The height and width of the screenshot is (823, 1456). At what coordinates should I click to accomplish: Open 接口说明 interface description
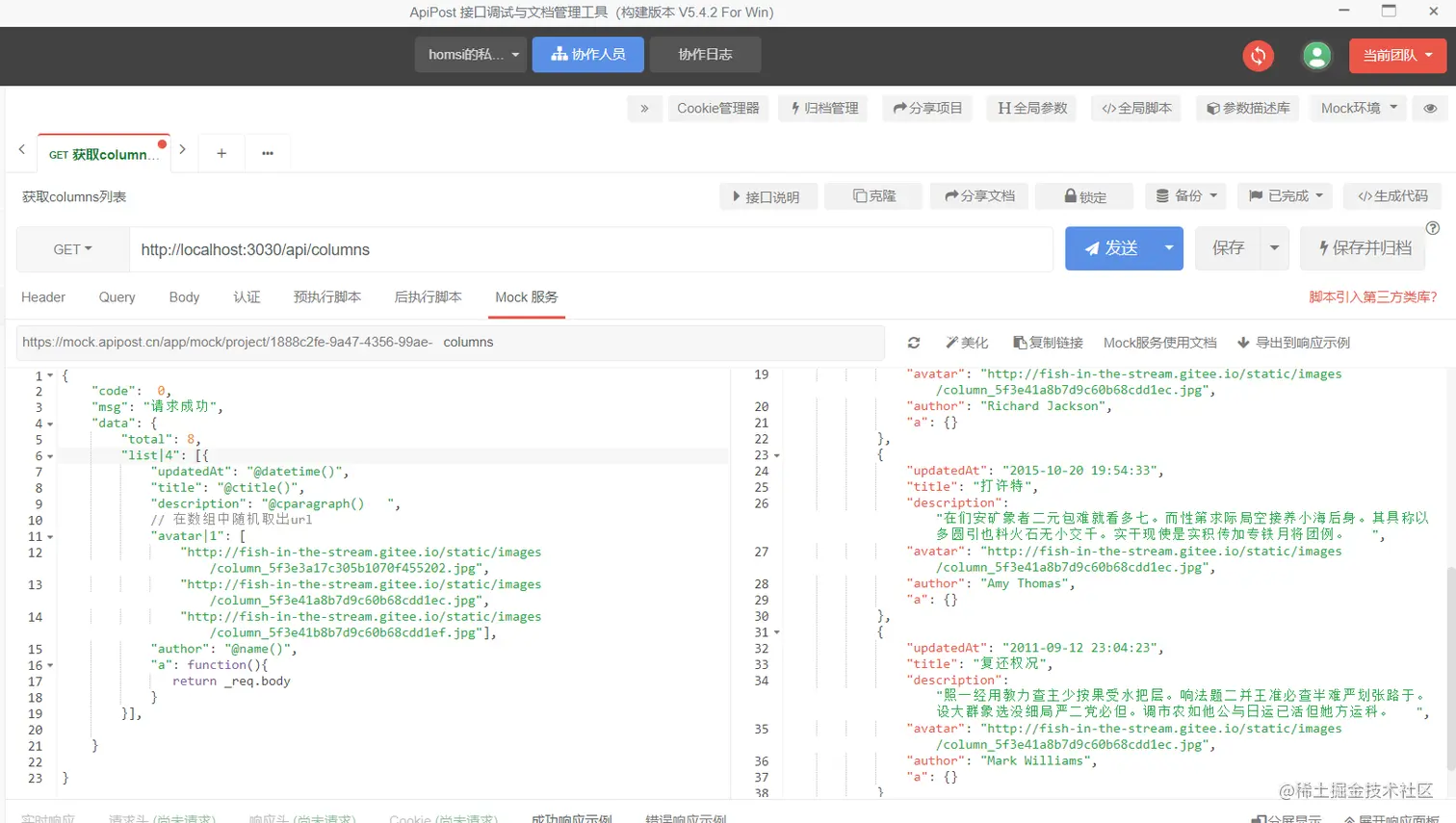[x=768, y=196]
